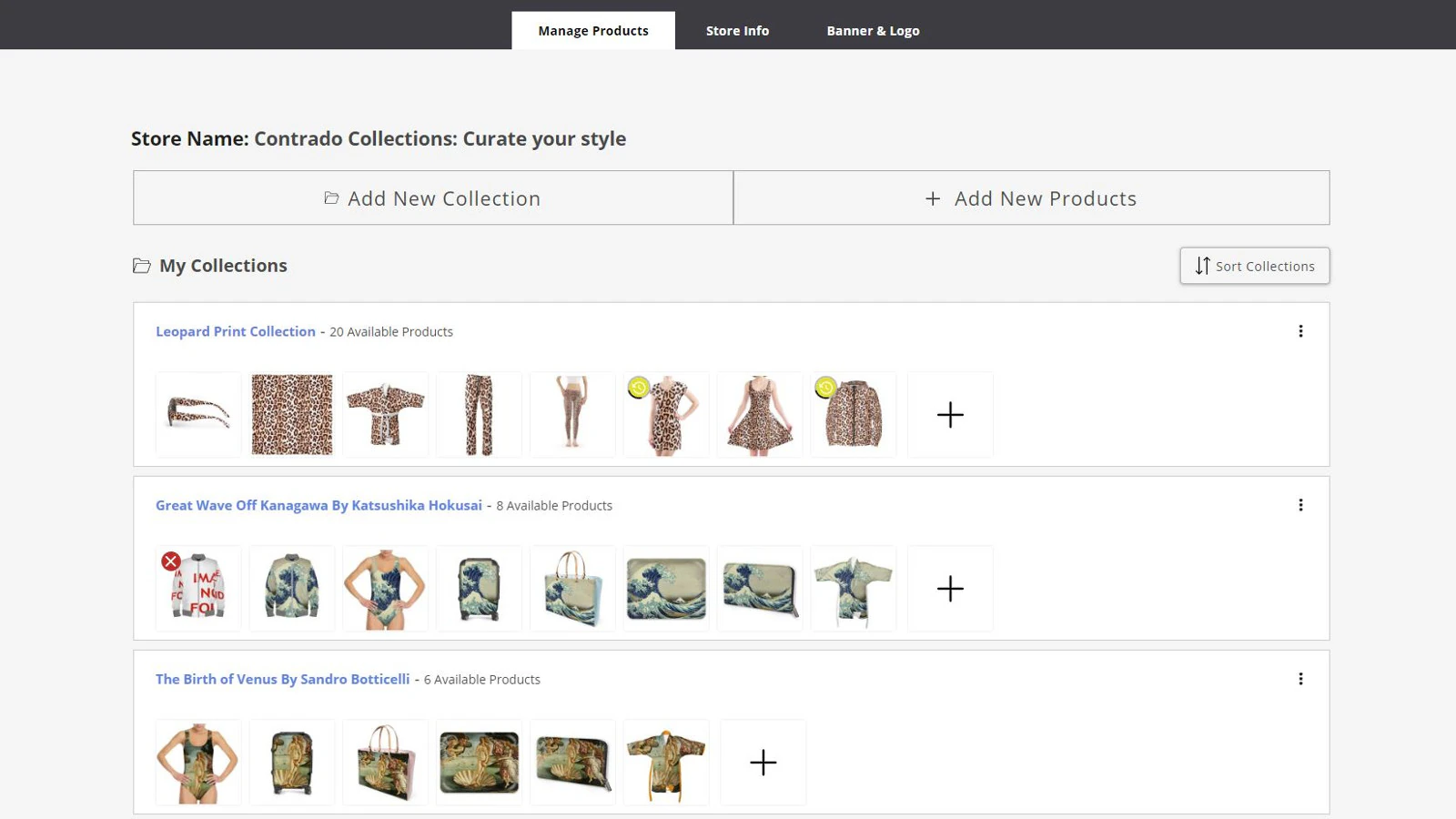Open the Manage Products tab
Viewport: 1456px width, 819px height.
pyautogui.click(x=593, y=30)
